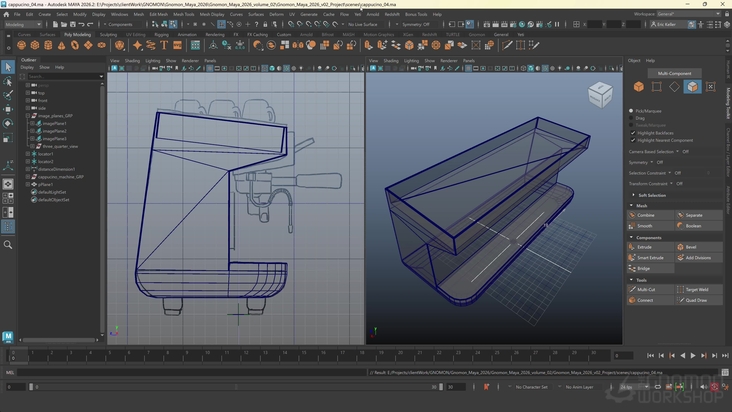Open the Transform Constraint dropdown

(671, 184)
